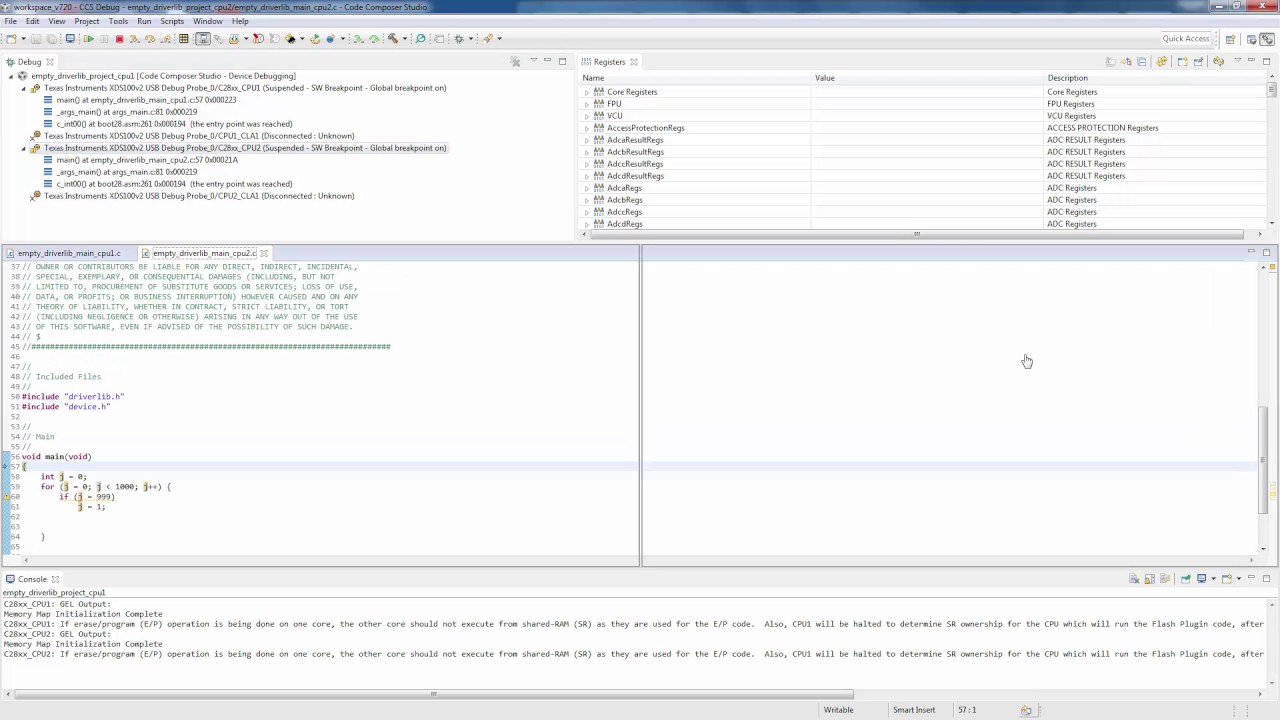Click the Assembly Step Into icon in the toolbar
Viewport: 1280px width, 720px height.
(x=357, y=39)
